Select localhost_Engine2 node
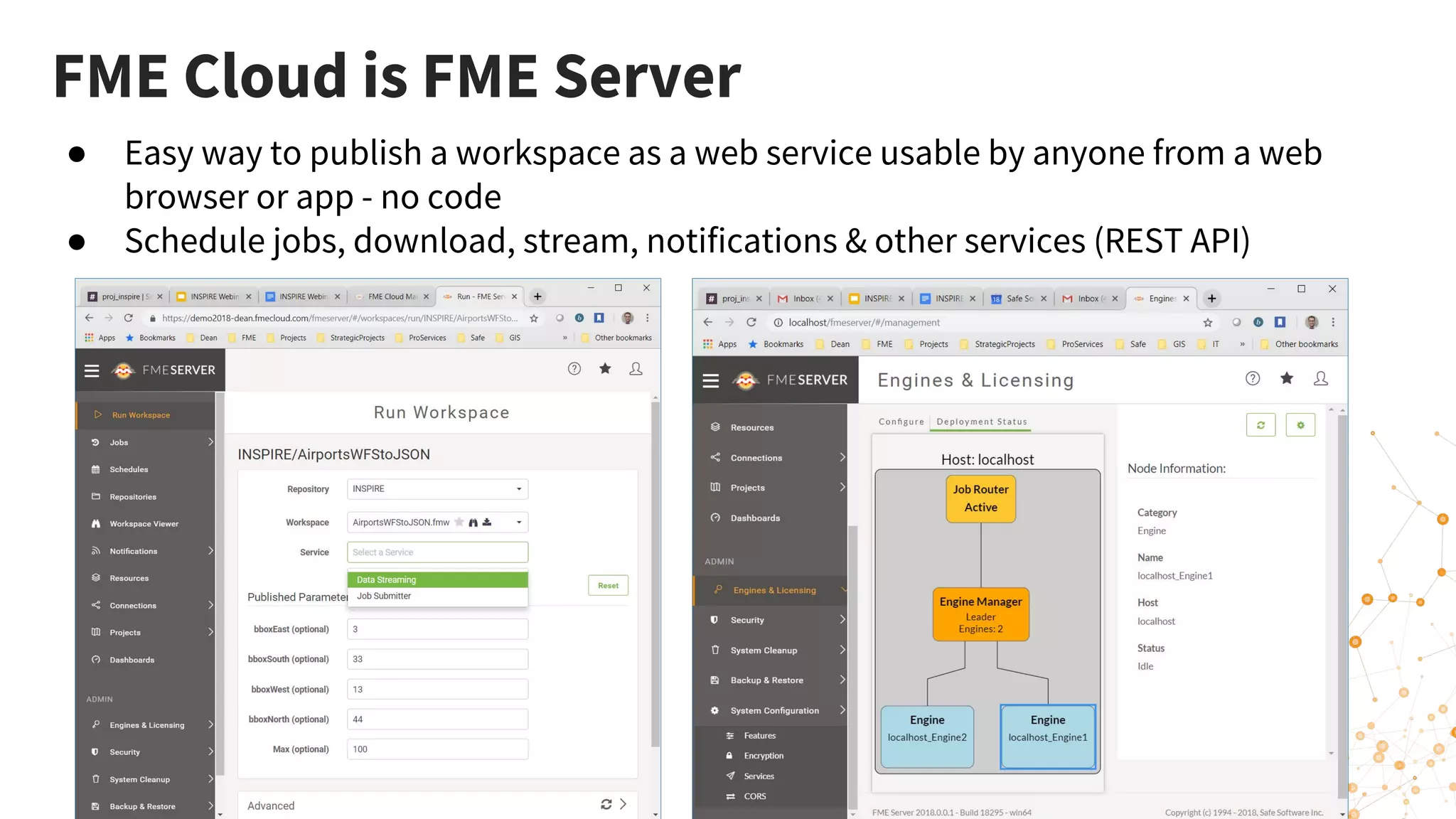The height and width of the screenshot is (819, 1456). click(927, 736)
